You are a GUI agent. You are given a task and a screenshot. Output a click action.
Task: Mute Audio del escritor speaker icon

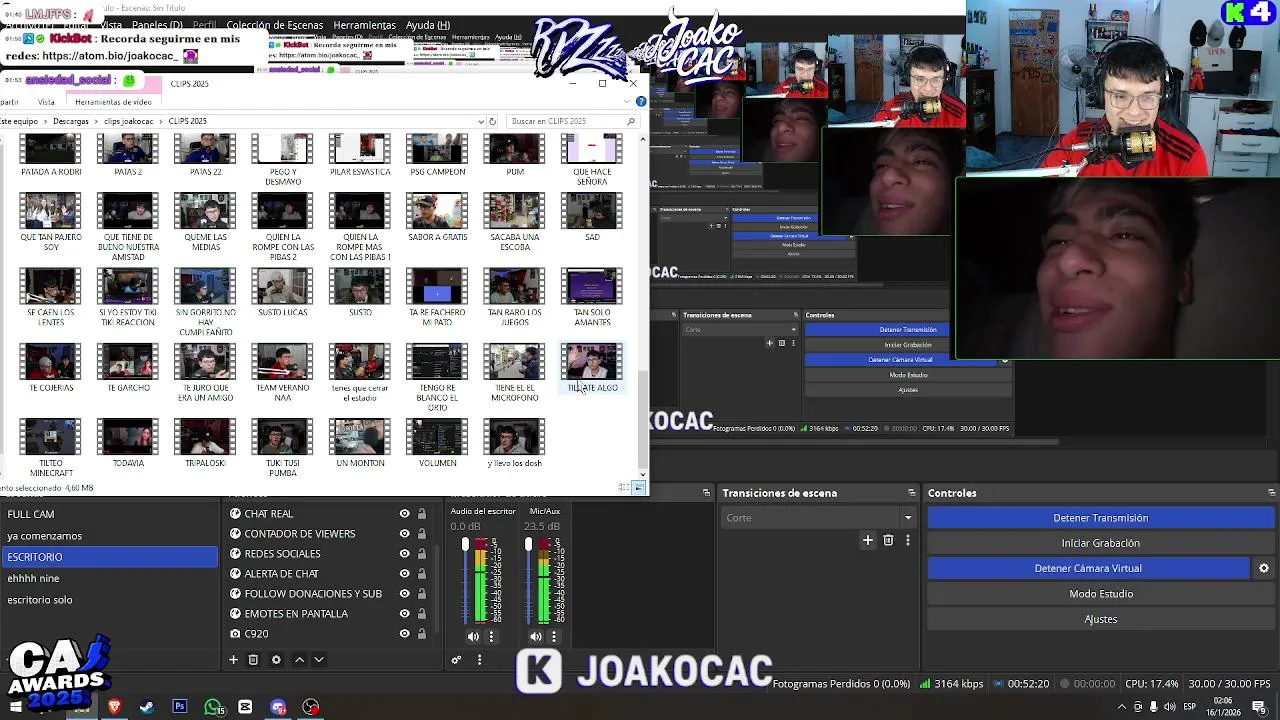(473, 637)
